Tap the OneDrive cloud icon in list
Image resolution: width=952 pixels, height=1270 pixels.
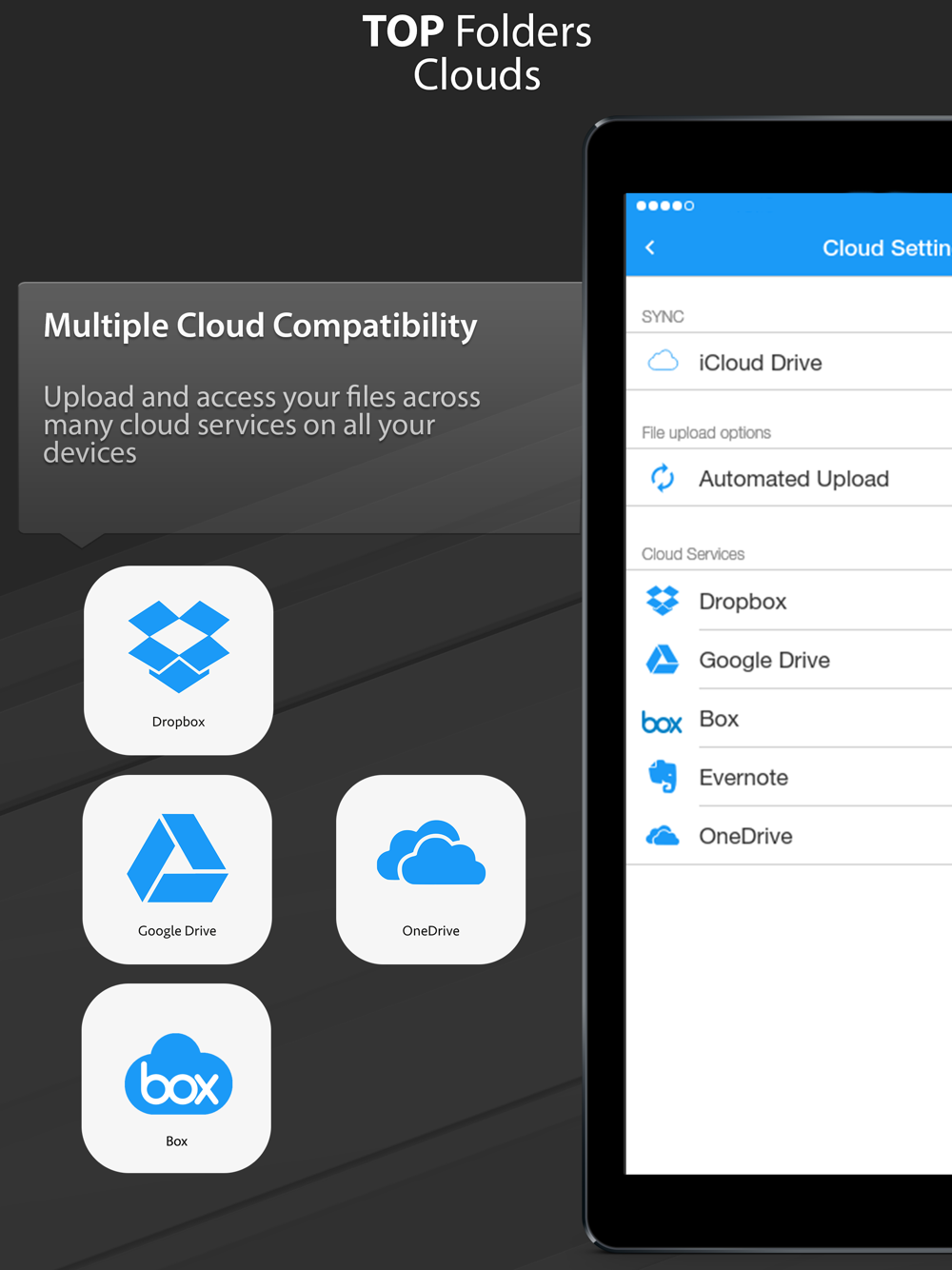[663, 836]
